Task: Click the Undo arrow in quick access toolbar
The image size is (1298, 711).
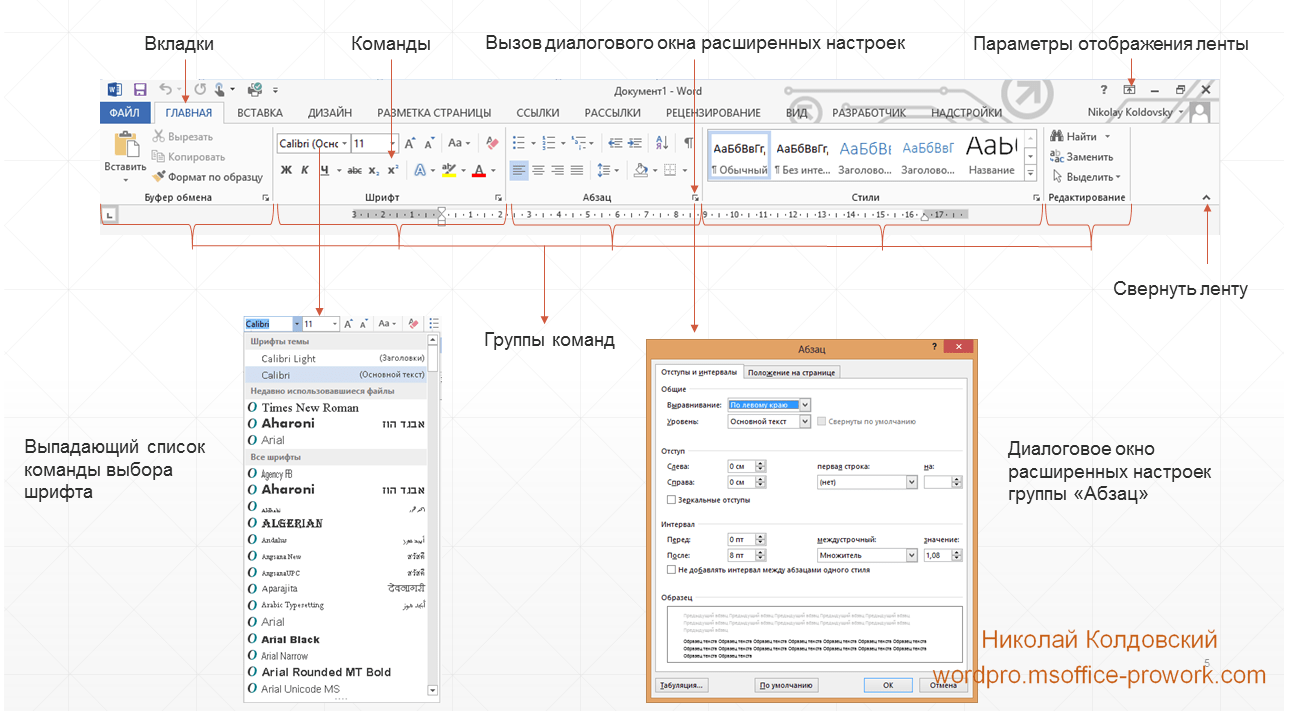Action: pos(165,90)
